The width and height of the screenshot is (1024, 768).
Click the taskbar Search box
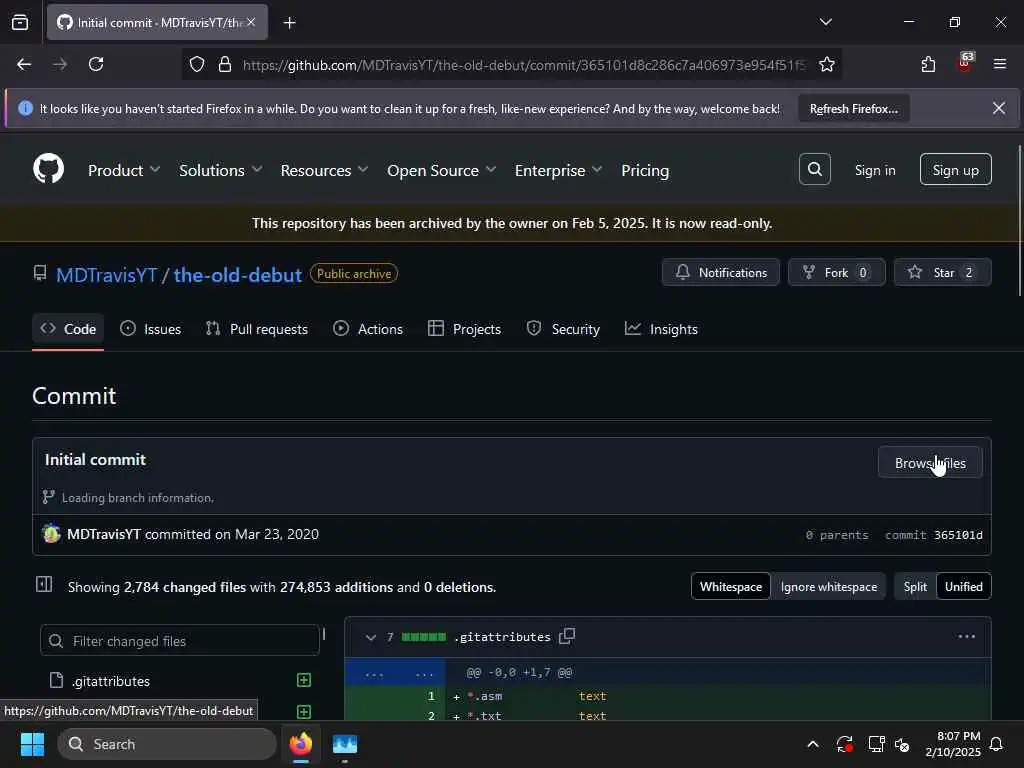(x=167, y=744)
